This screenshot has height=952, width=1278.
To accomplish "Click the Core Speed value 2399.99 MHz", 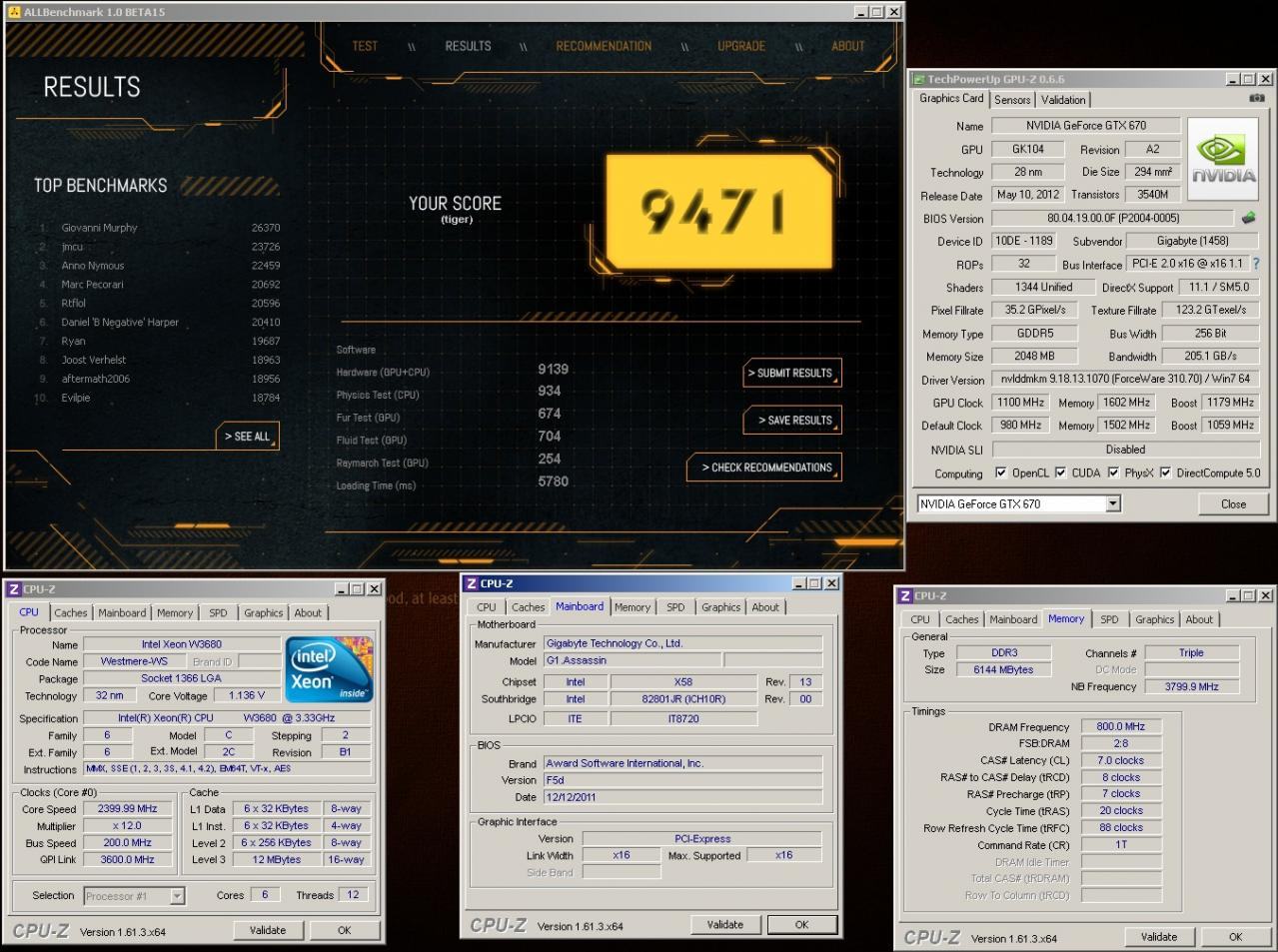I will 128,809.
